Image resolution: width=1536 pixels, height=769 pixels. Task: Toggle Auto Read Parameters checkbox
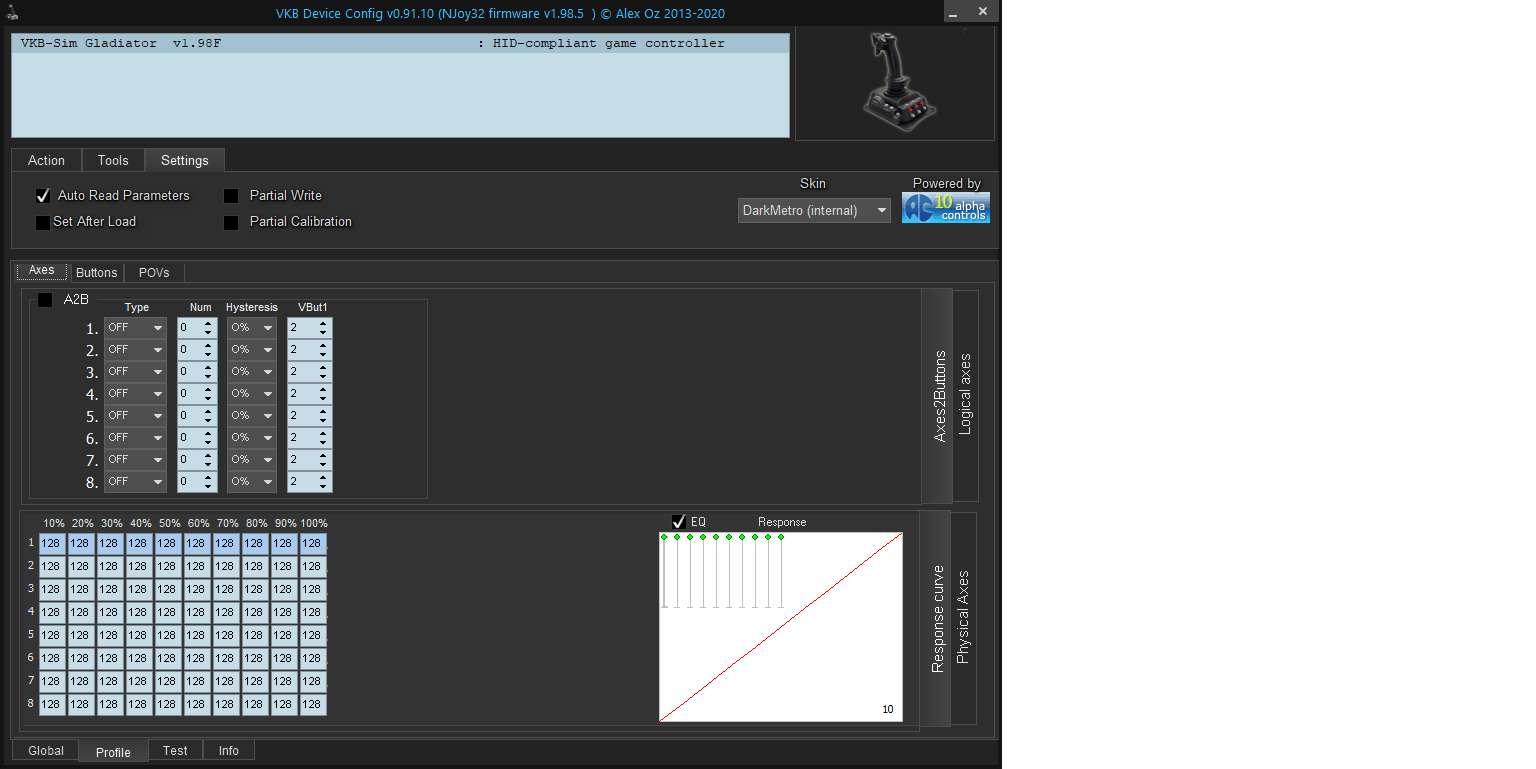tap(43, 196)
